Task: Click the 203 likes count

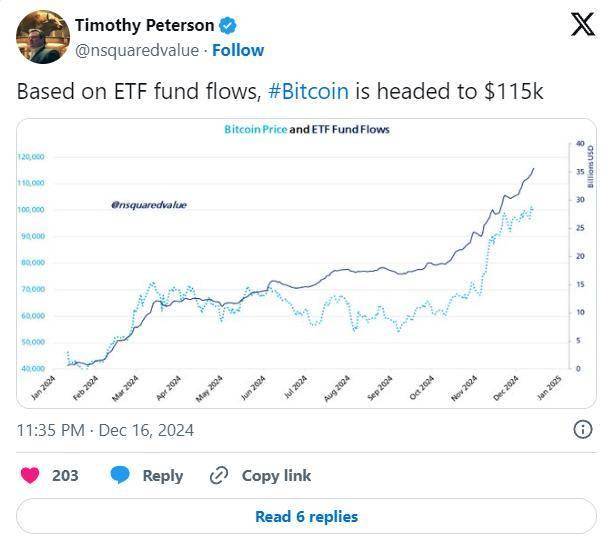Action: click(x=65, y=476)
